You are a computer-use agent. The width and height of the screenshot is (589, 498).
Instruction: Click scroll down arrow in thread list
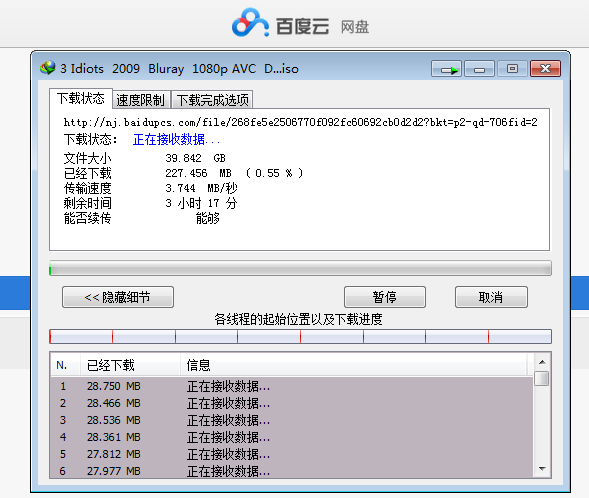[x=542, y=468]
